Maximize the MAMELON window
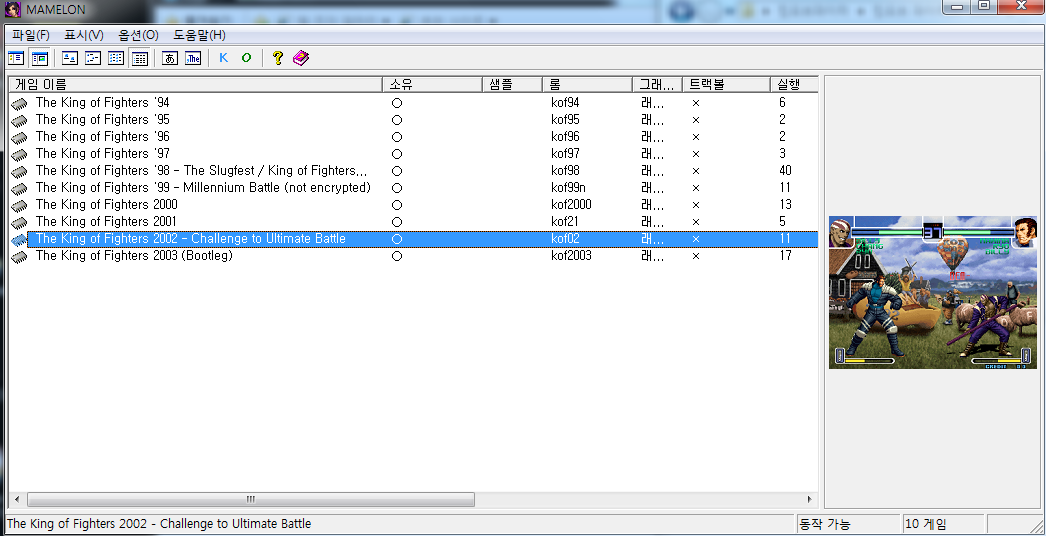Viewport: 1046px width, 536px height. 983,6
